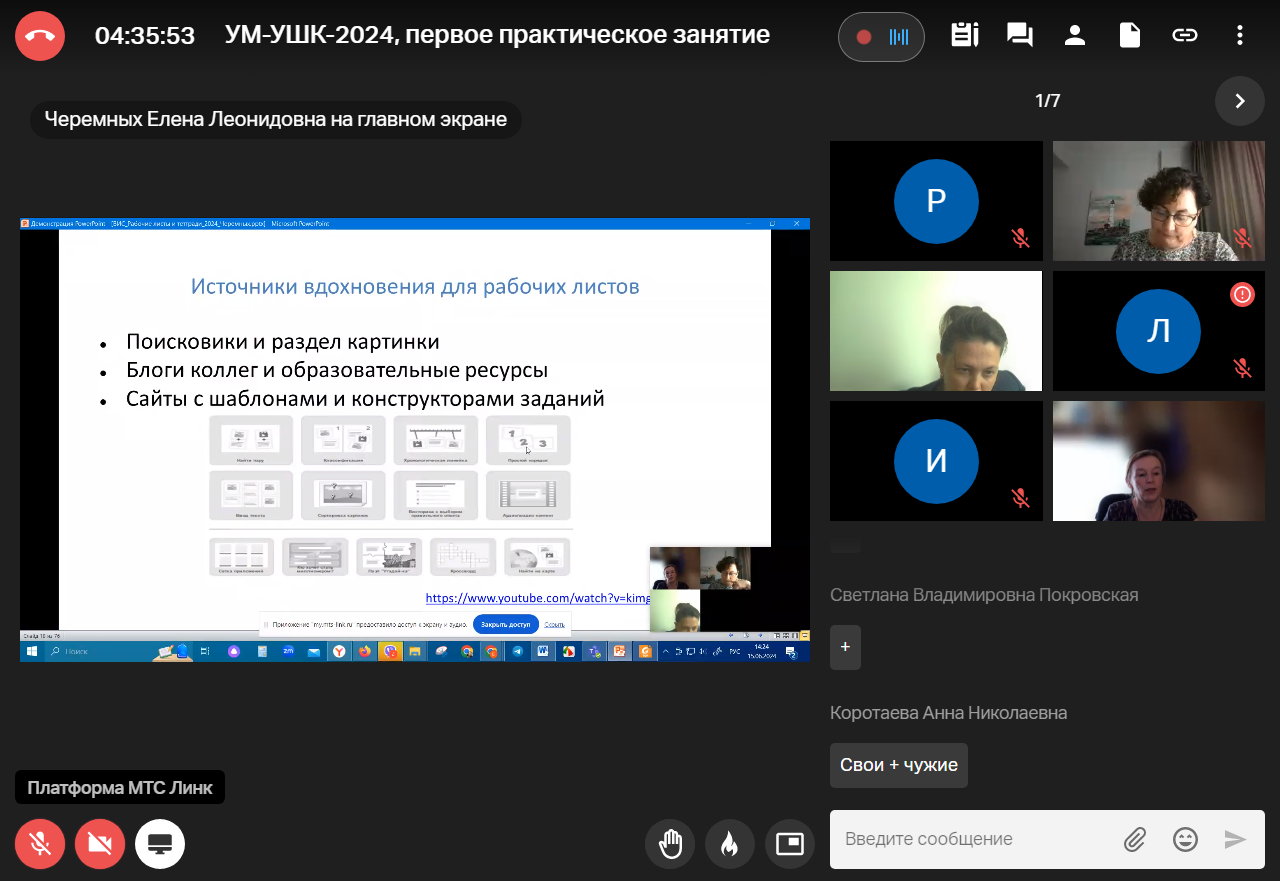Open the chat panel icon
The height and width of the screenshot is (881, 1280).
1020,36
